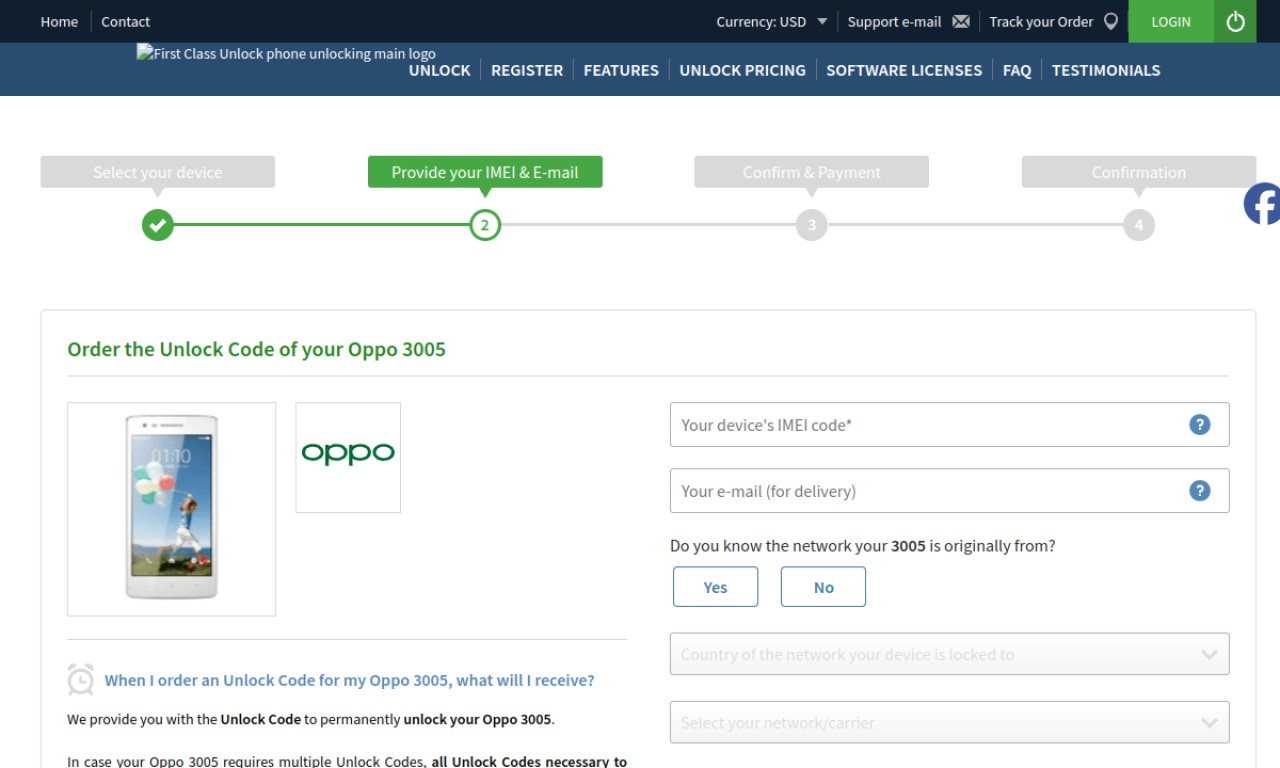The image size is (1280, 768).
Task: Open the Contact link
Action: (x=125, y=21)
